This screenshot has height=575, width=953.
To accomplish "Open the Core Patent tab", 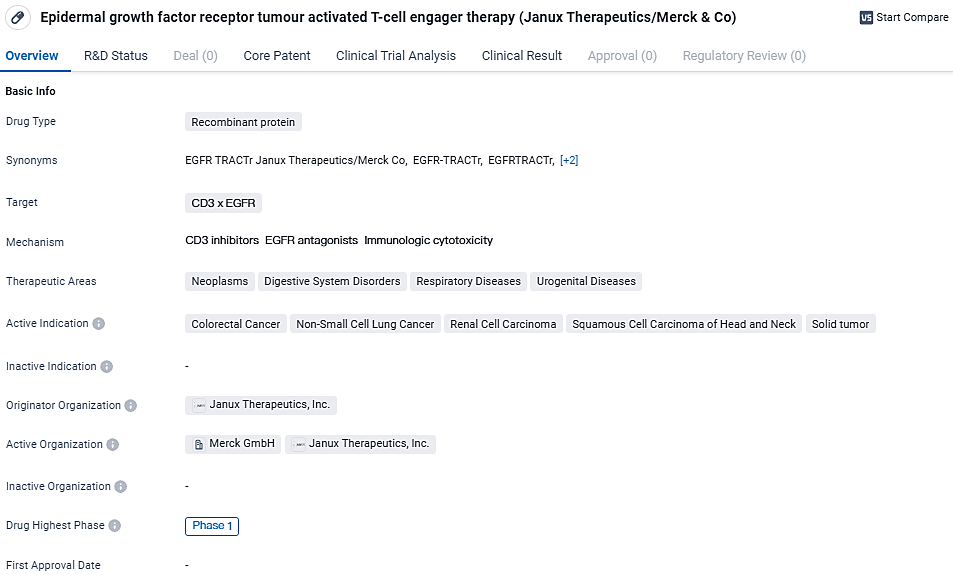I will pos(277,56).
